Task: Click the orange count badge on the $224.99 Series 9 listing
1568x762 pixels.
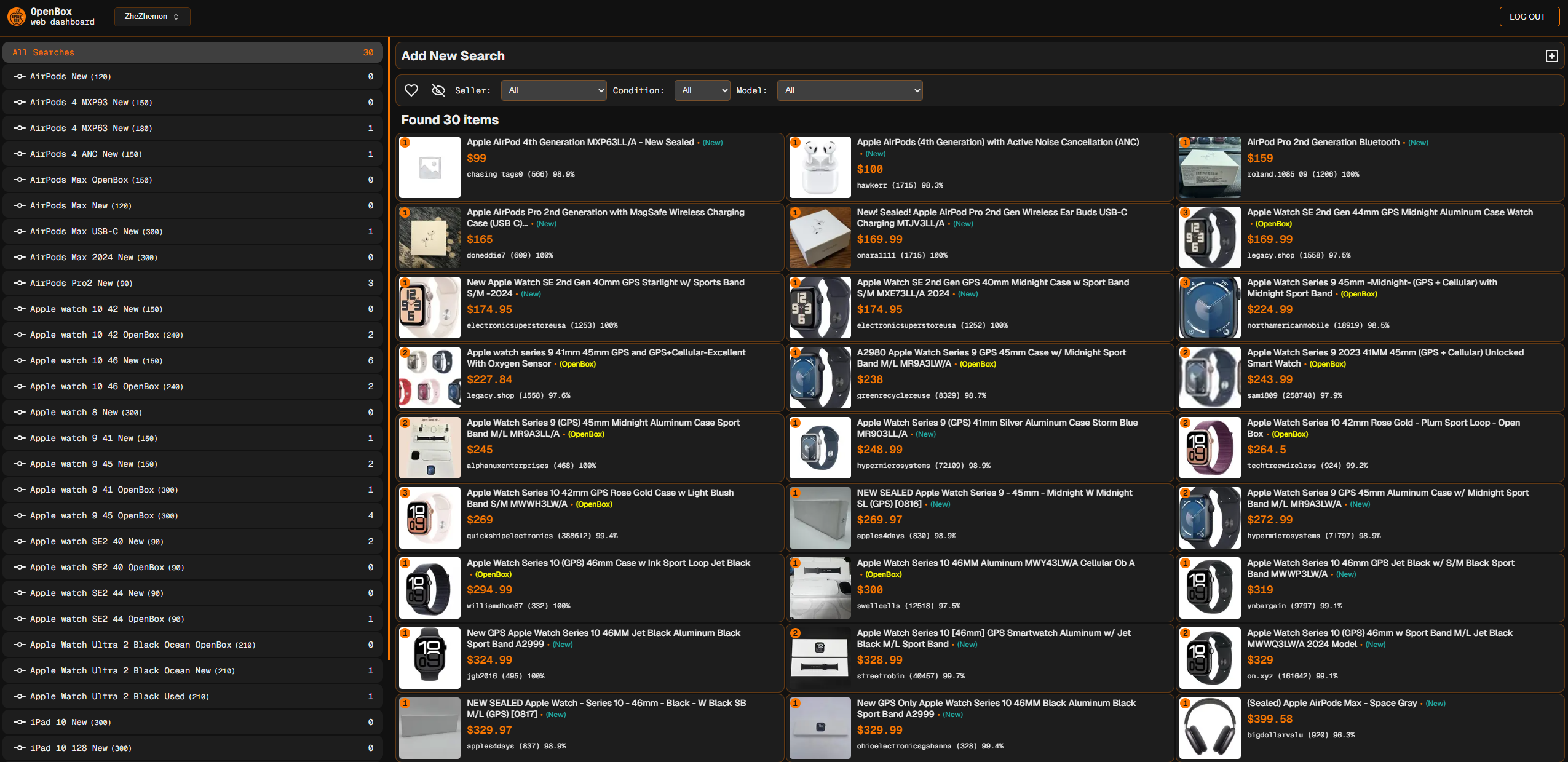Action: [x=1185, y=283]
